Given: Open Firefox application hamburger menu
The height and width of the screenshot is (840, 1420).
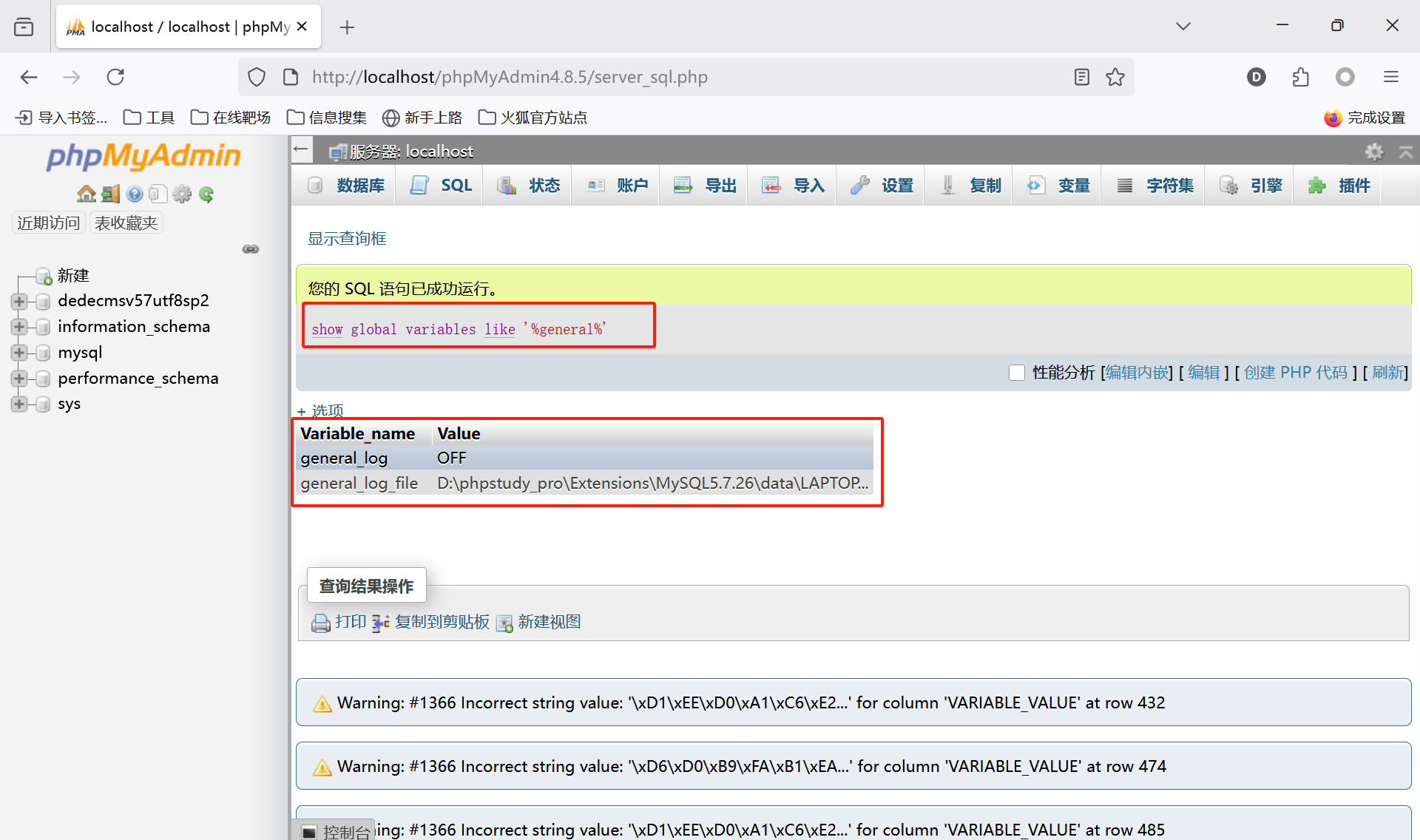Looking at the screenshot, I should pyautogui.click(x=1391, y=77).
